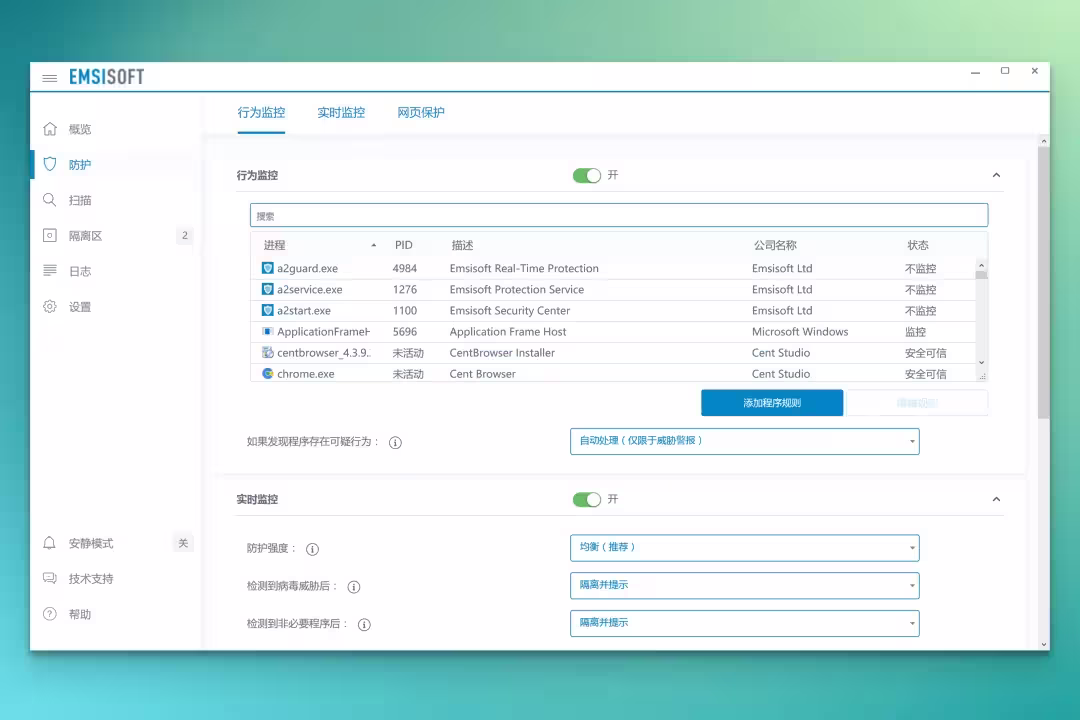Collapse the 行为监控 section with its chevron
Image resolution: width=1080 pixels, height=720 pixels.
996,175
